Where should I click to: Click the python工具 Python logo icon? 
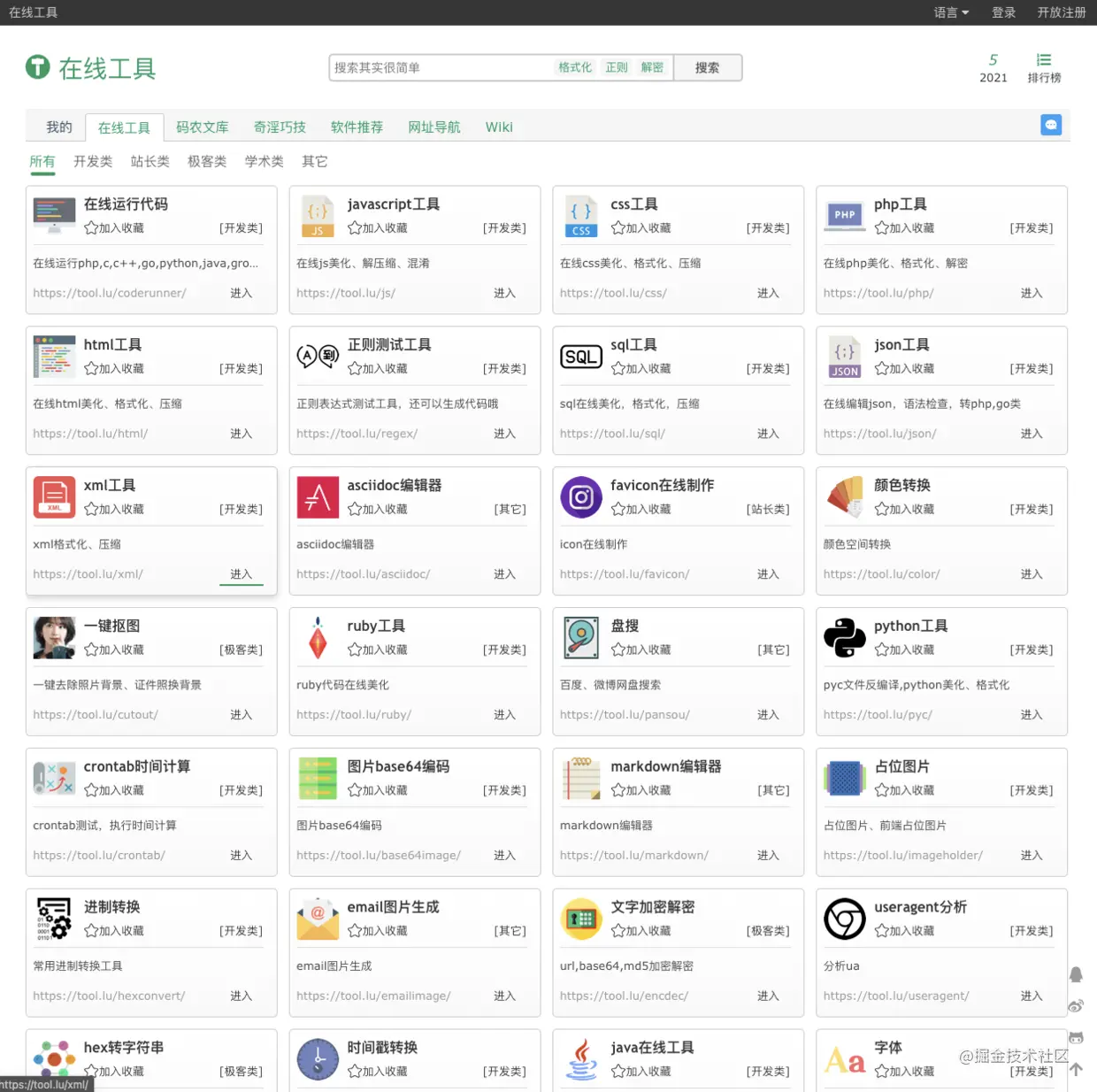click(x=845, y=637)
